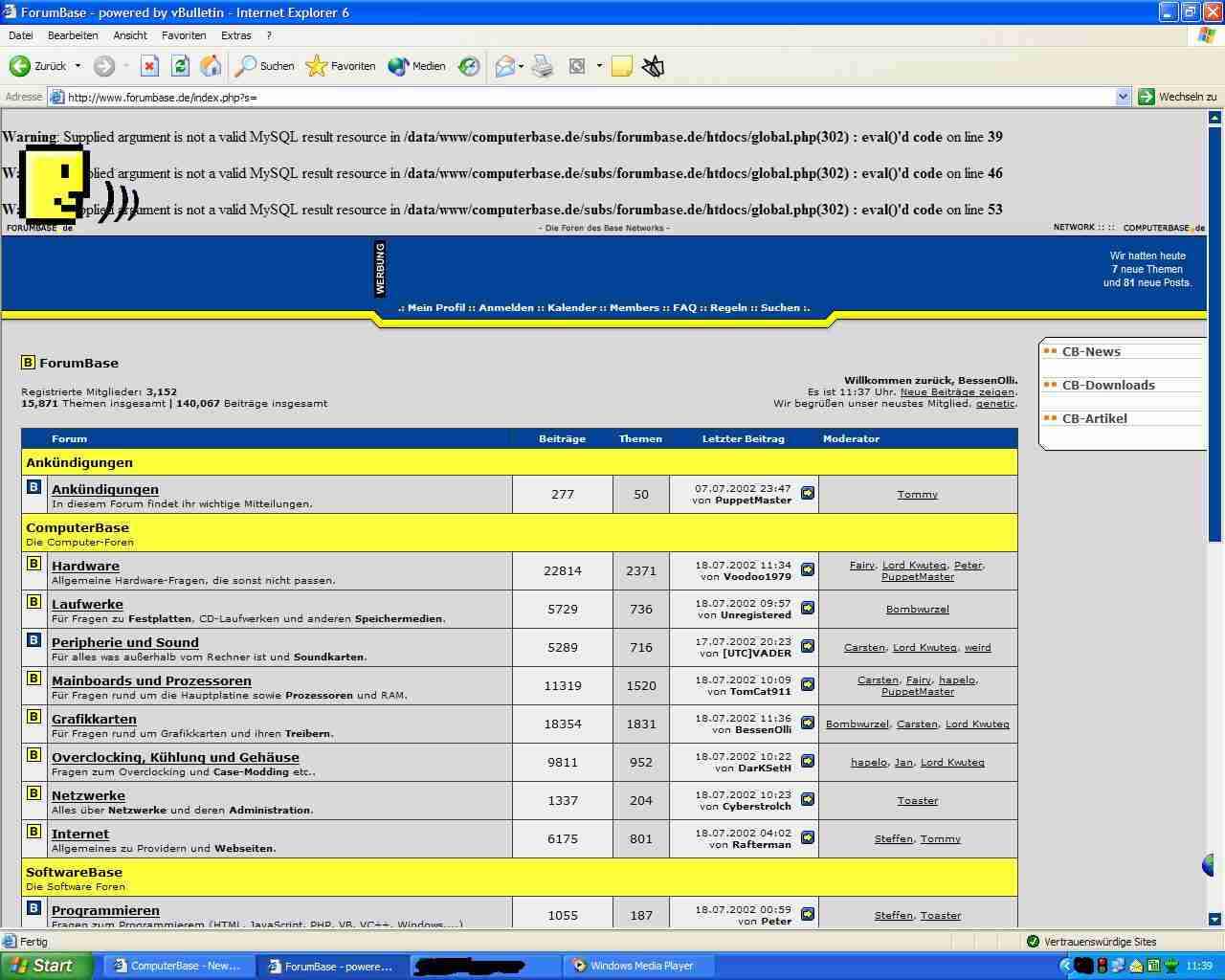Click the Stop loading icon
Image resolution: width=1225 pixels, height=980 pixels.
coord(149,66)
